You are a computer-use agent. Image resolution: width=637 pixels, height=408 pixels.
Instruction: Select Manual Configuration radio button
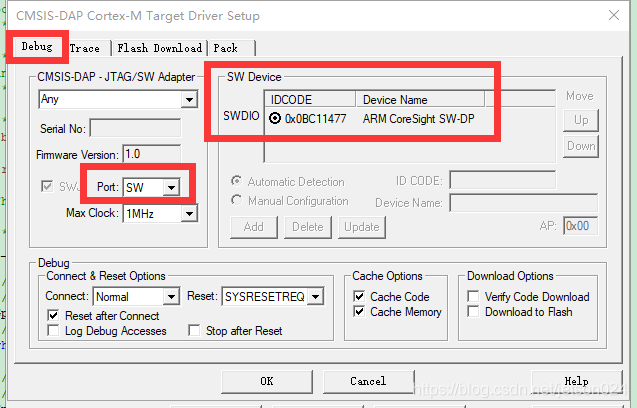point(236,200)
